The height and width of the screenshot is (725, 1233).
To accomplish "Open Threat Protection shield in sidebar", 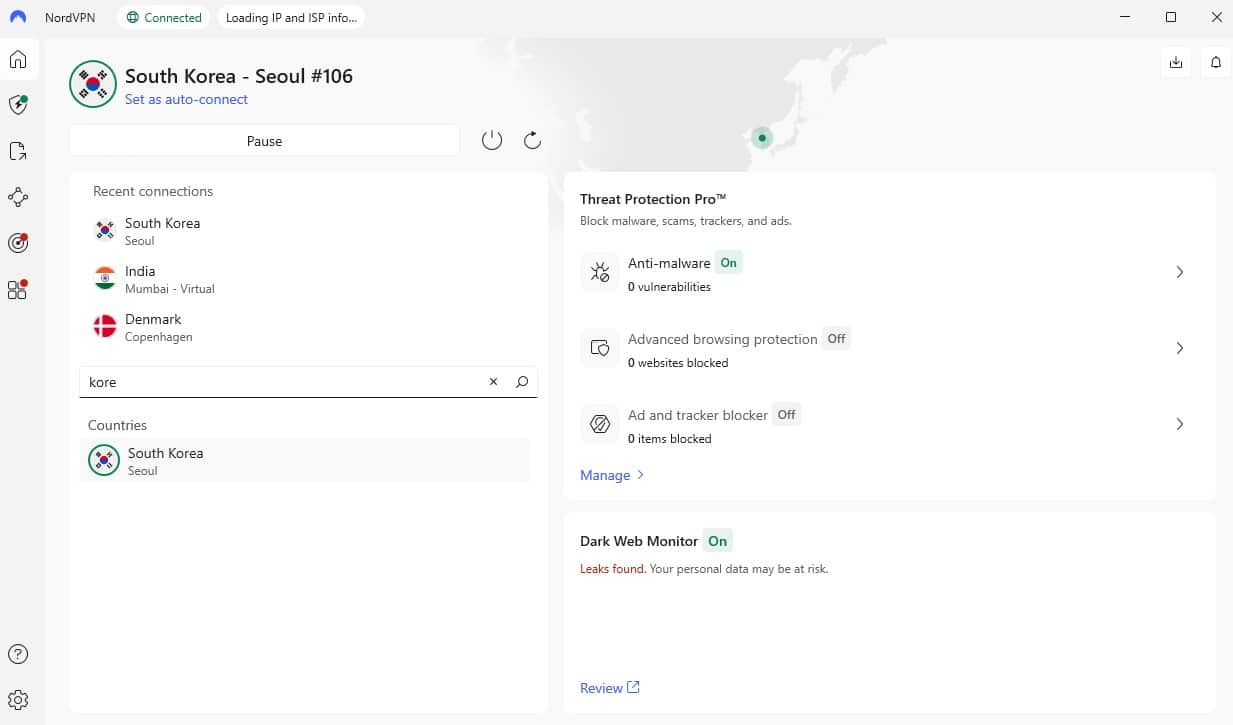I will (x=18, y=105).
